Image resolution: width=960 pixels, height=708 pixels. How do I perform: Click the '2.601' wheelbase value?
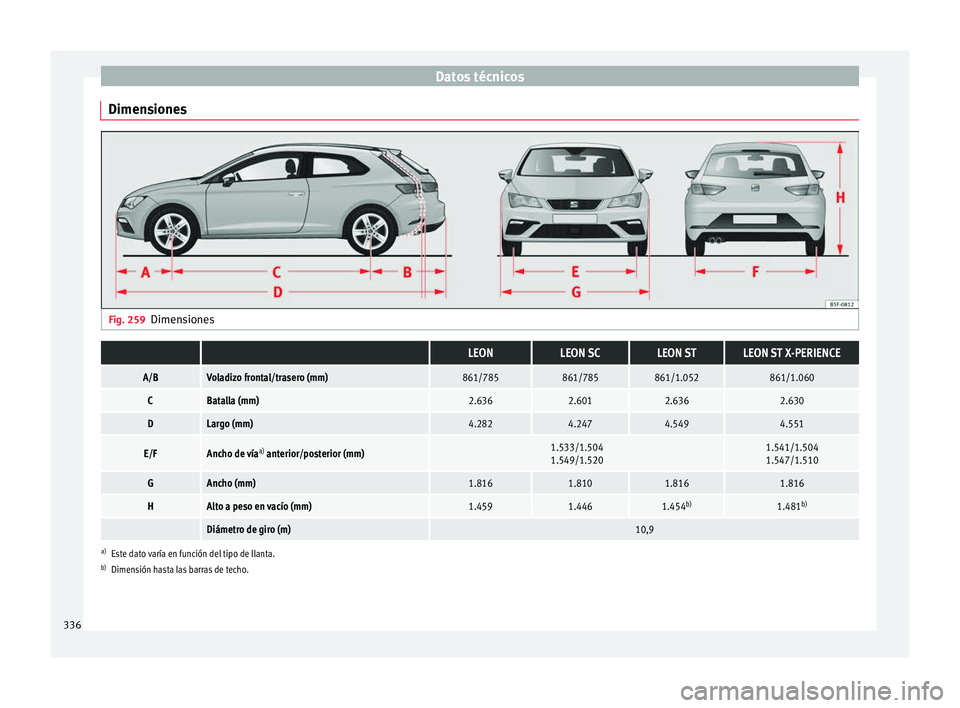(580, 401)
